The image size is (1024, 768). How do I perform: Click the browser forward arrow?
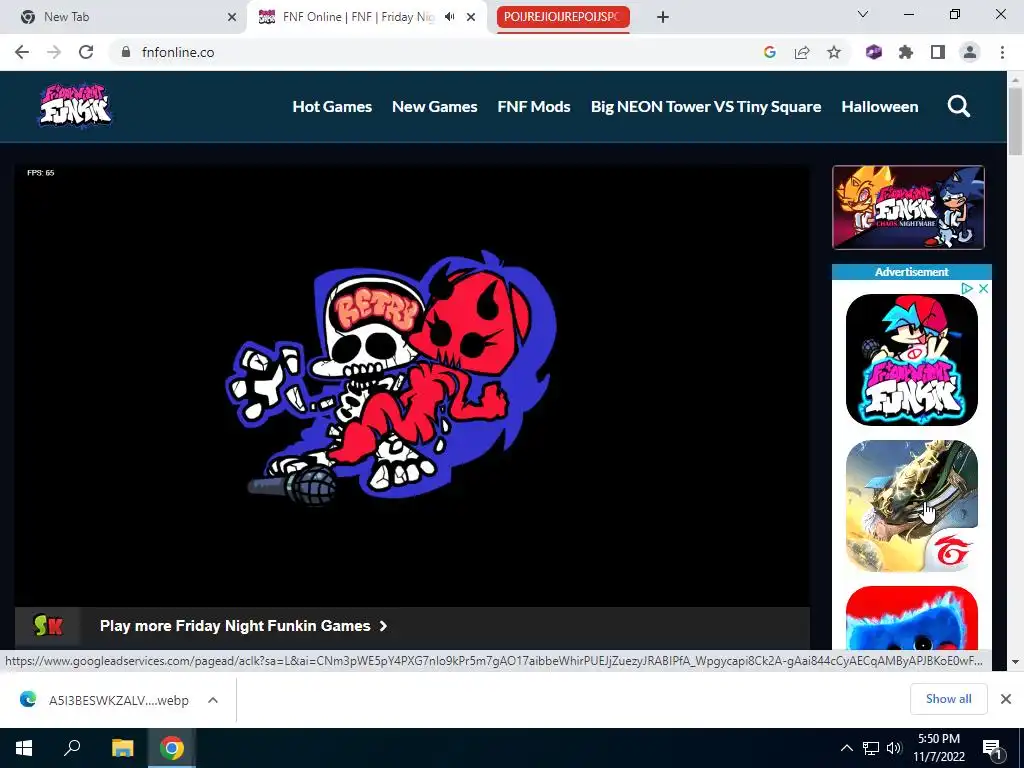click(x=54, y=52)
